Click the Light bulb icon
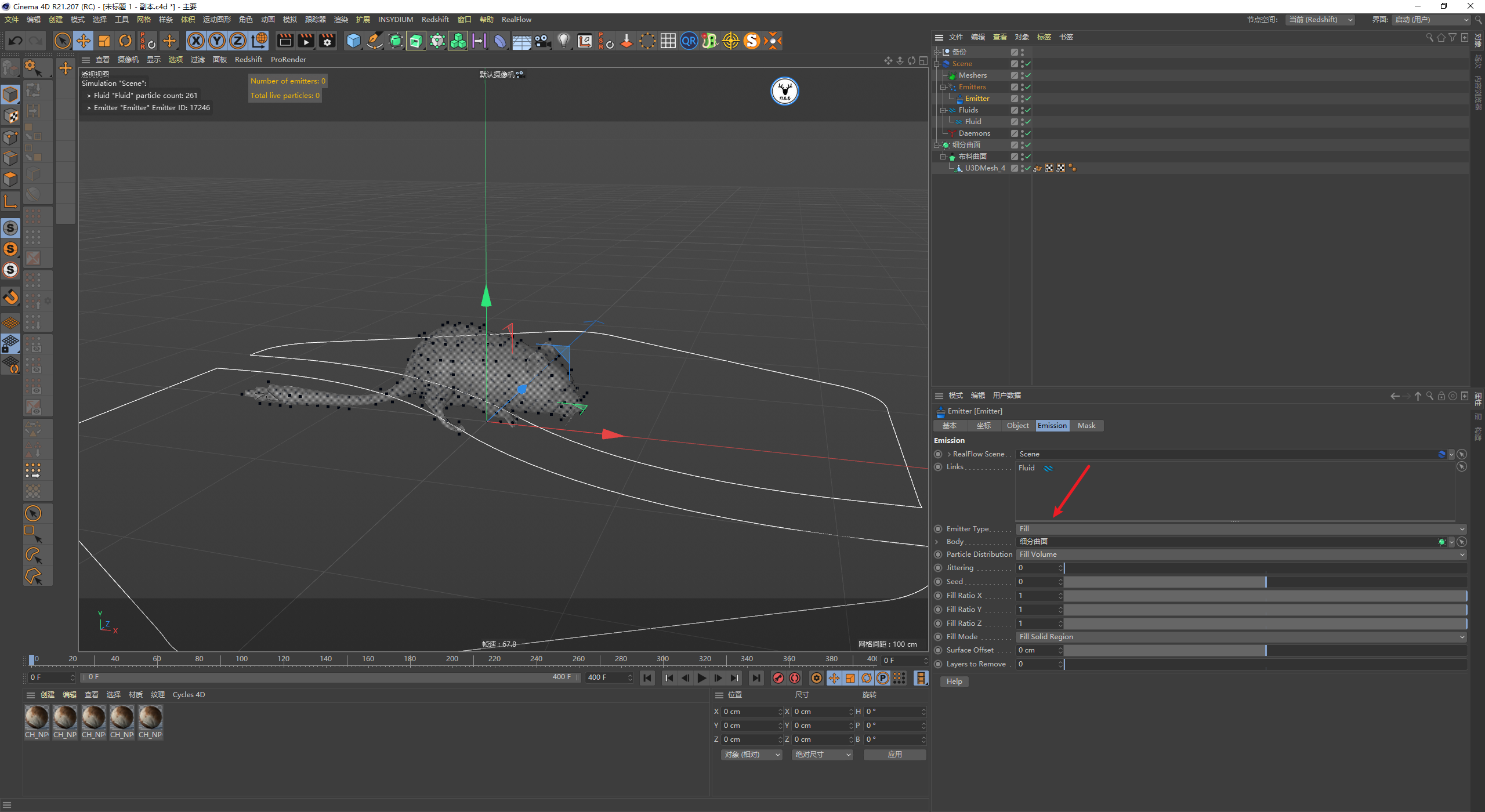Screen dimensions: 1485x812 click(563, 41)
